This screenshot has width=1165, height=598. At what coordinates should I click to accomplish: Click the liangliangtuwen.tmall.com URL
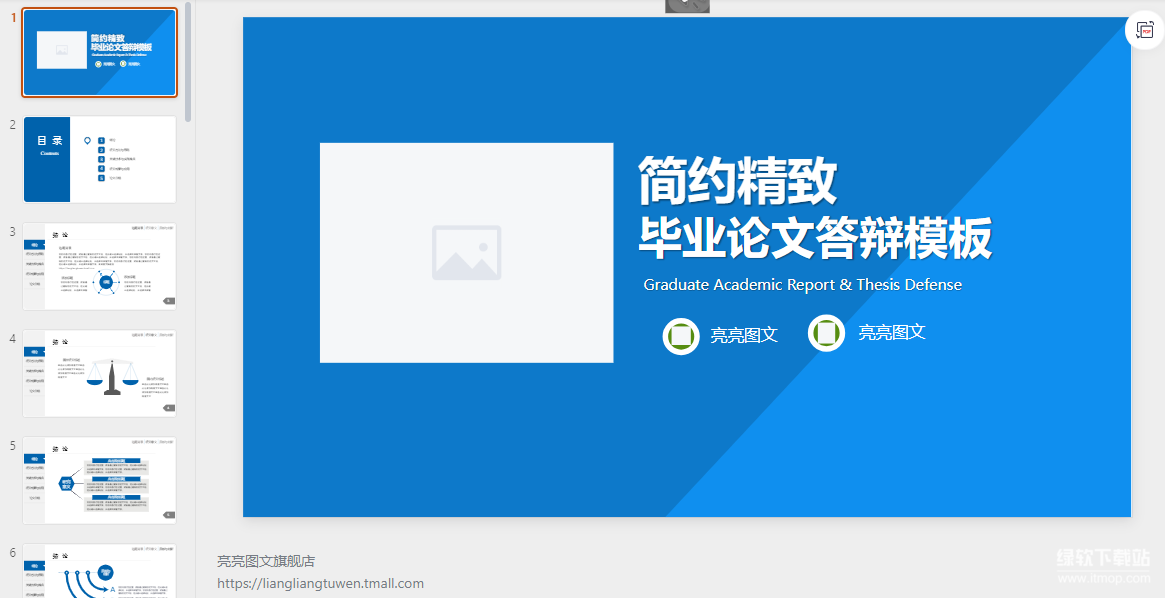tap(320, 583)
